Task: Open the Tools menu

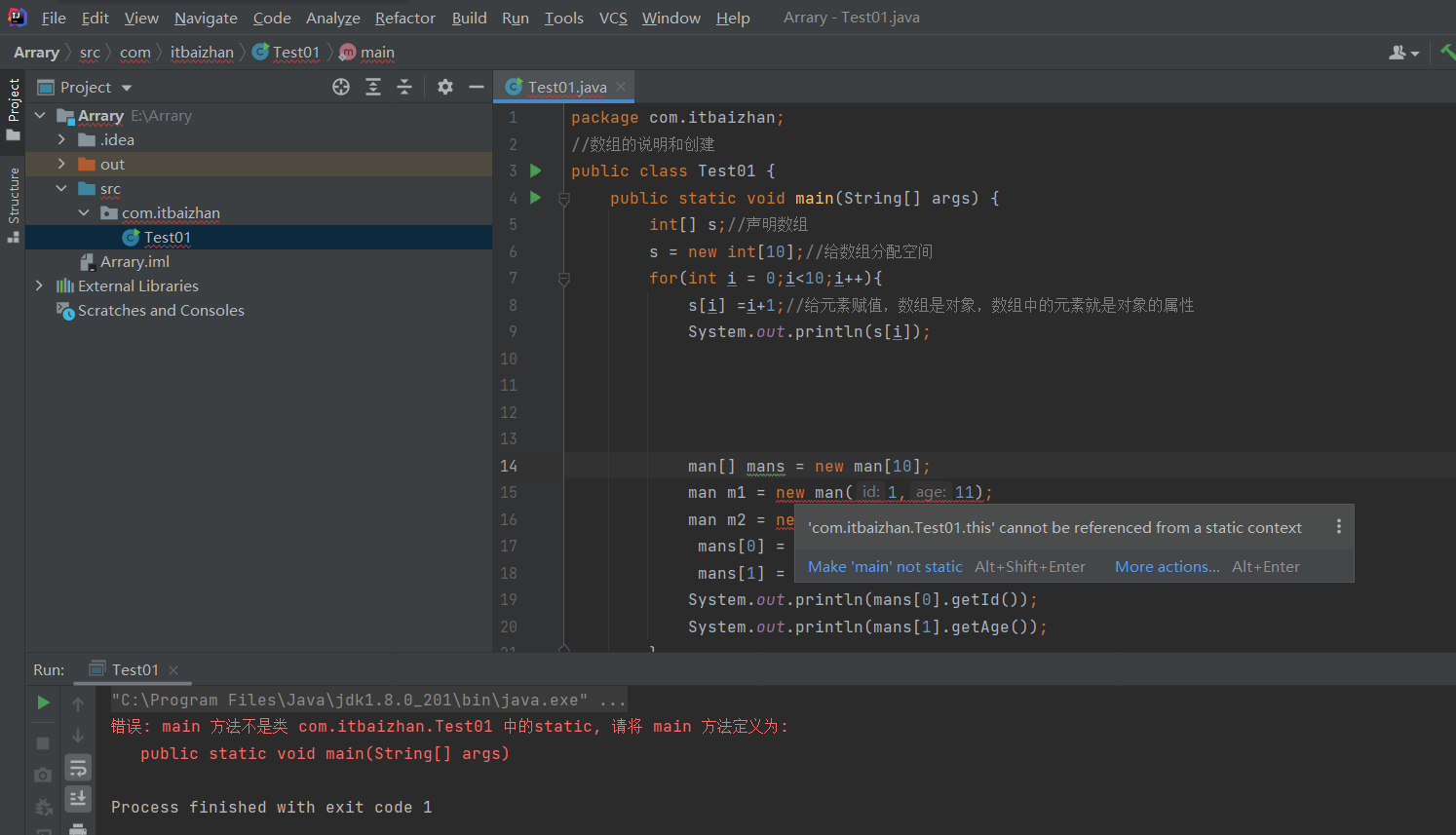Action: 564,18
